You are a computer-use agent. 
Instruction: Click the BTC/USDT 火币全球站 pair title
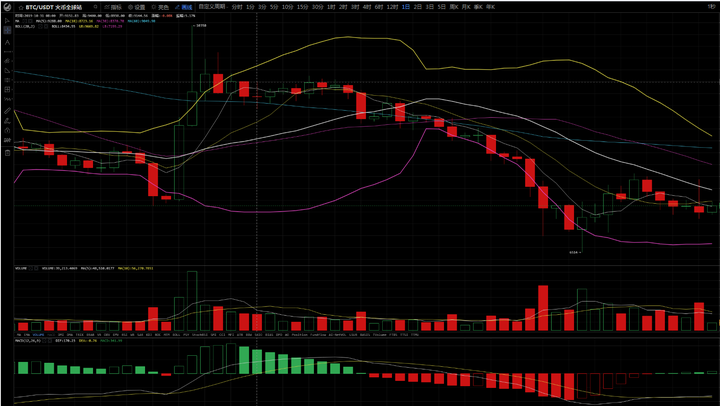[x=54, y=7]
